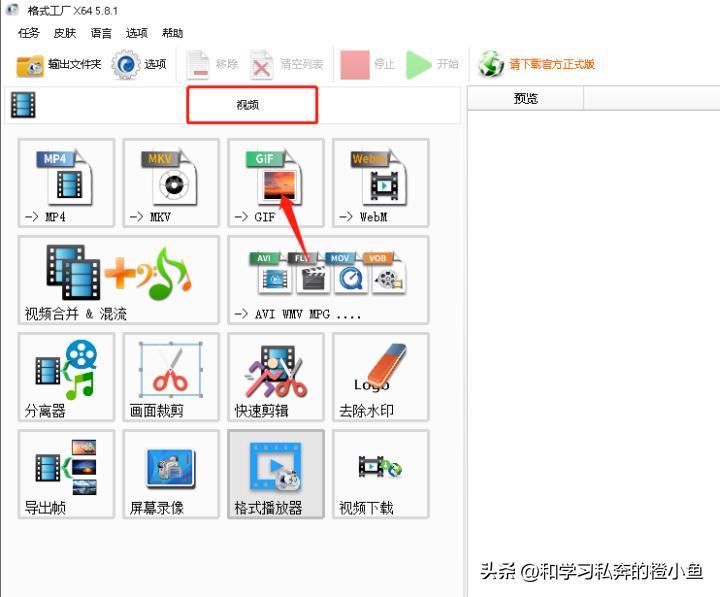Open the 输出文件夹 output folder
Viewport: 720px width, 597px height.
(x=59, y=65)
